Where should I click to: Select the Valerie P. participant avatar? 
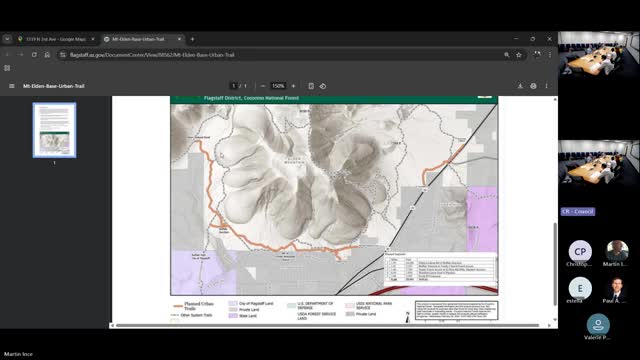[x=598, y=324]
